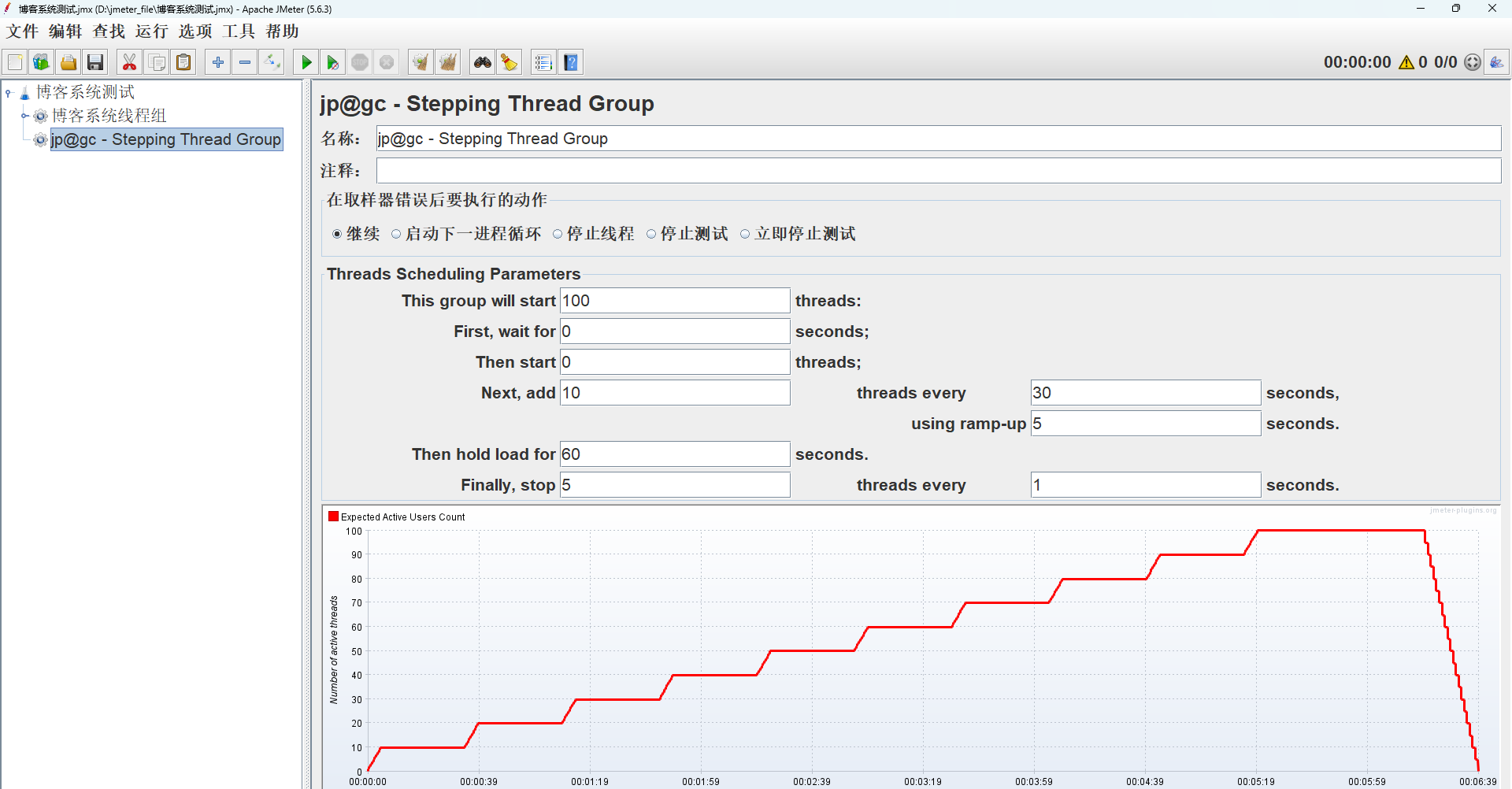Click the warning triangle log indicator
Image resolution: width=1512 pixels, height=789 pixels.
(1406, 62)
